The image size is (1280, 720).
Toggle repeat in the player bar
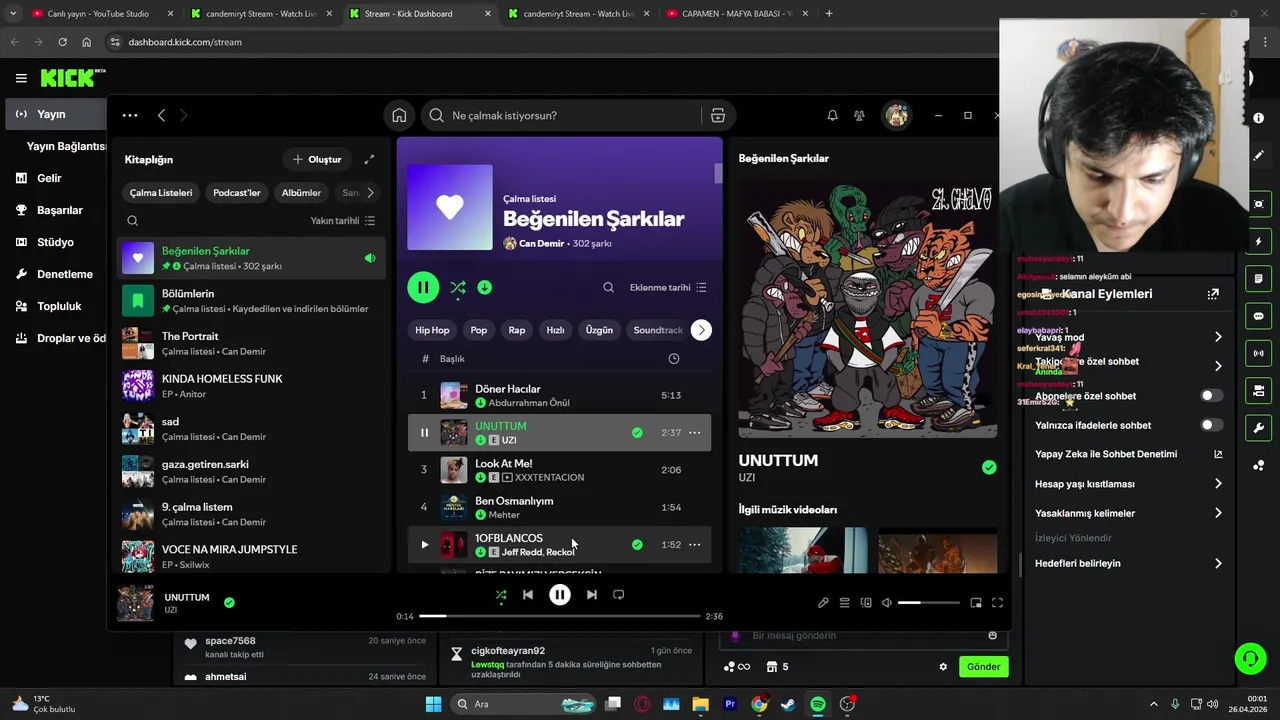click(x=618, y=595)
